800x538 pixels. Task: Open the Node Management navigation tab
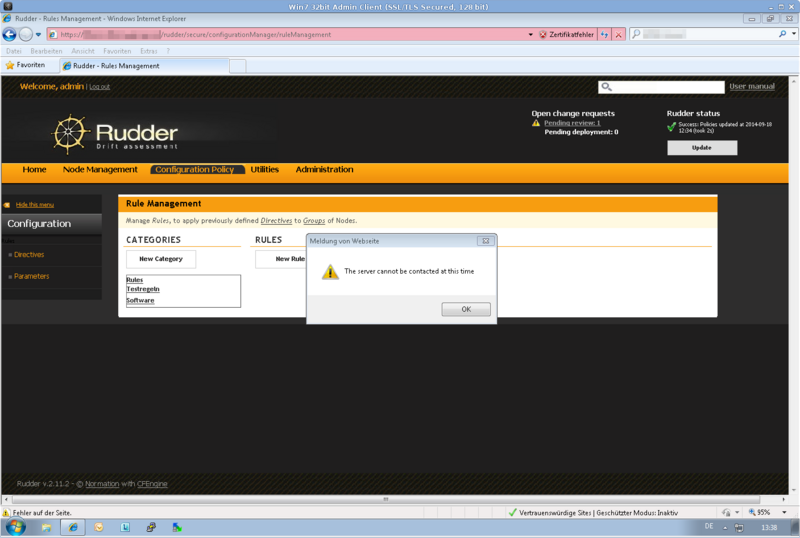[100, 169]
